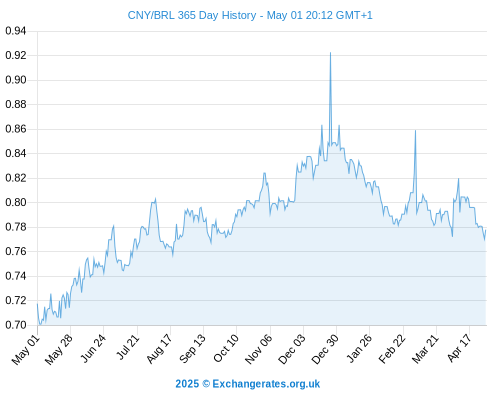Select the Nov 06 date label
The width and height of the screenshot is (495, 400).
(258, 349)
